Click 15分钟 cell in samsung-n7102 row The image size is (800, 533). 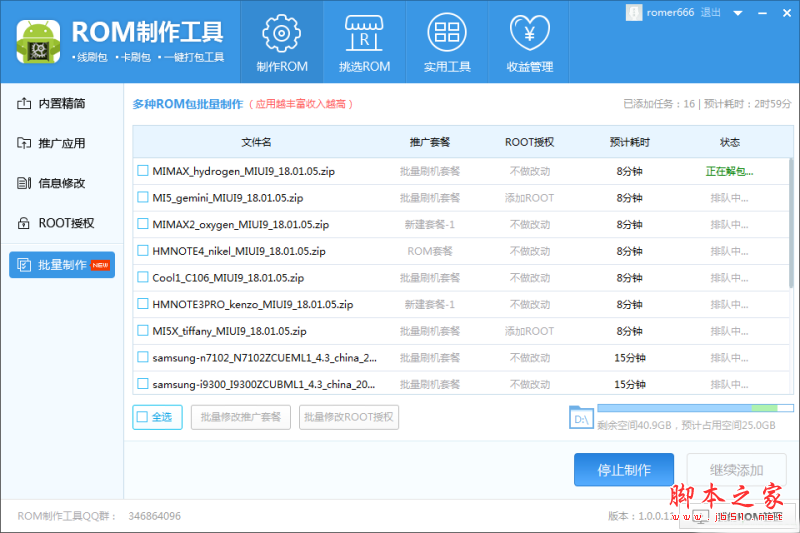point(630,358)
